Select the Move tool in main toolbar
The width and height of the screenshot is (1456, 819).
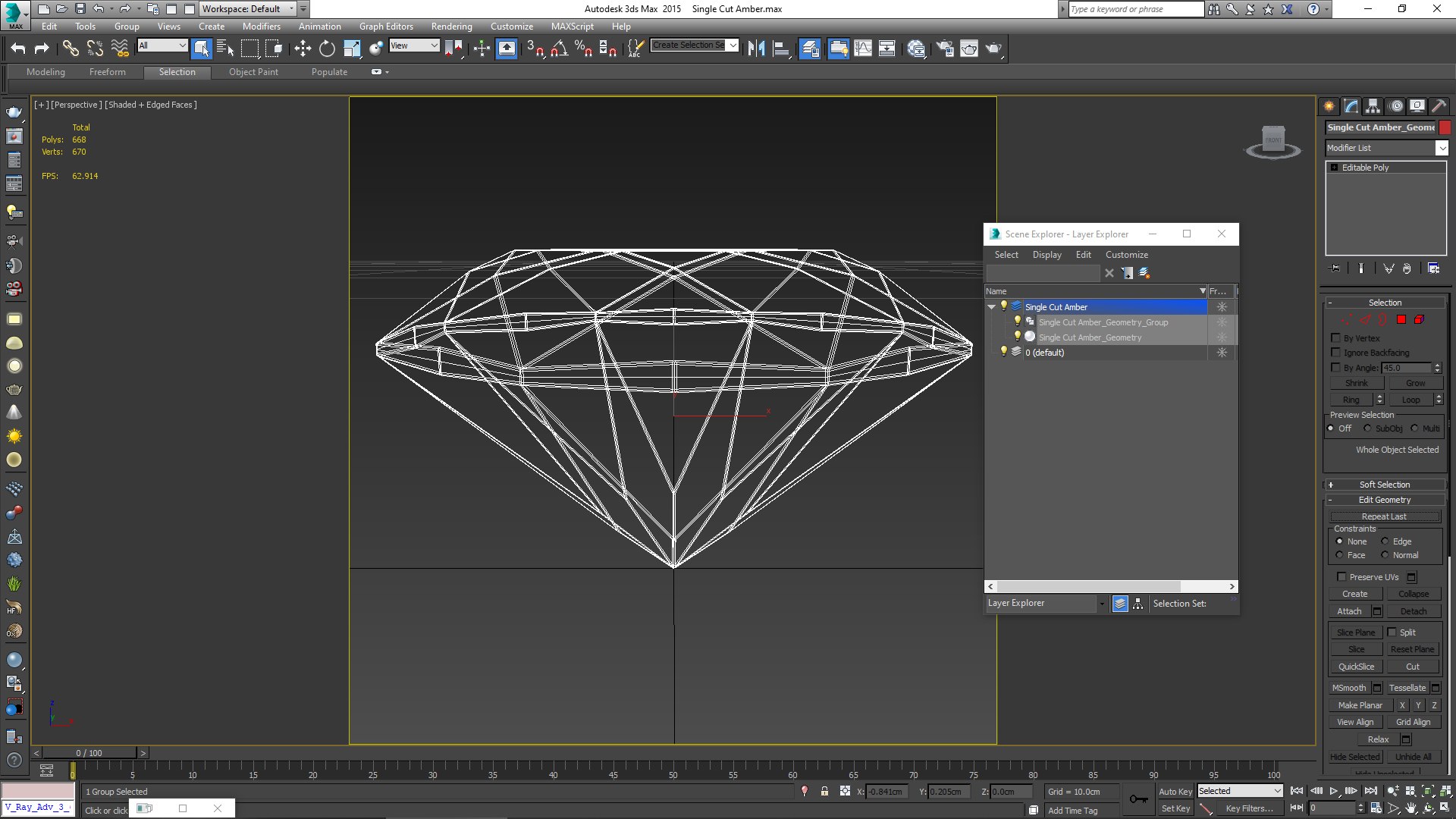(303, 49)
